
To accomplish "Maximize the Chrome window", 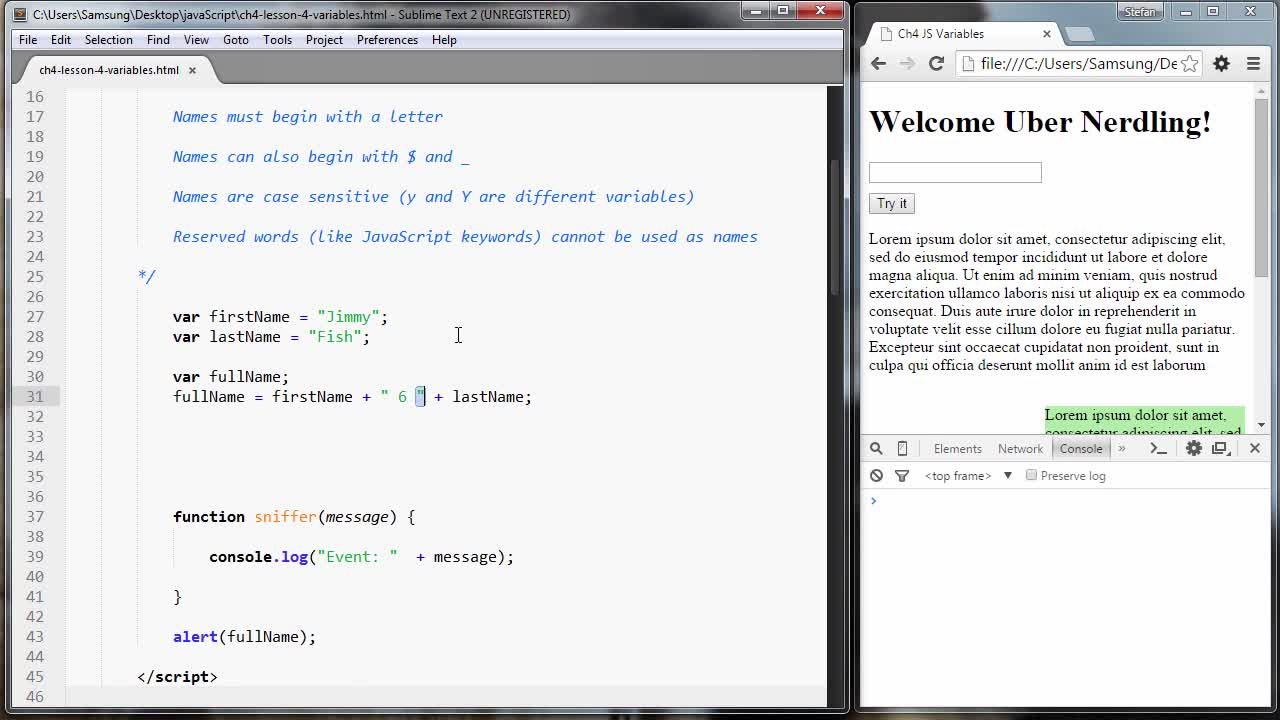I will (x=1213, y=11).
